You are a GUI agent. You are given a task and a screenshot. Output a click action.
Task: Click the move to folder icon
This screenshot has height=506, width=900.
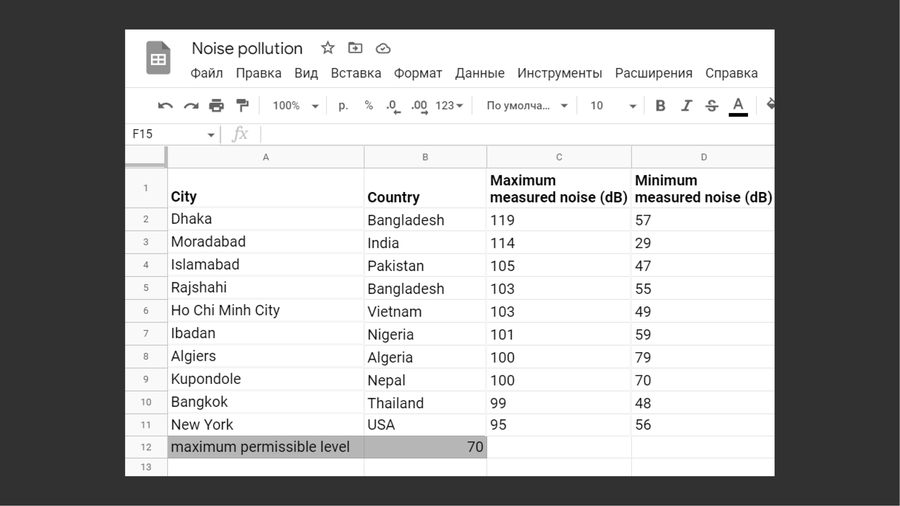tap(355, 48)
